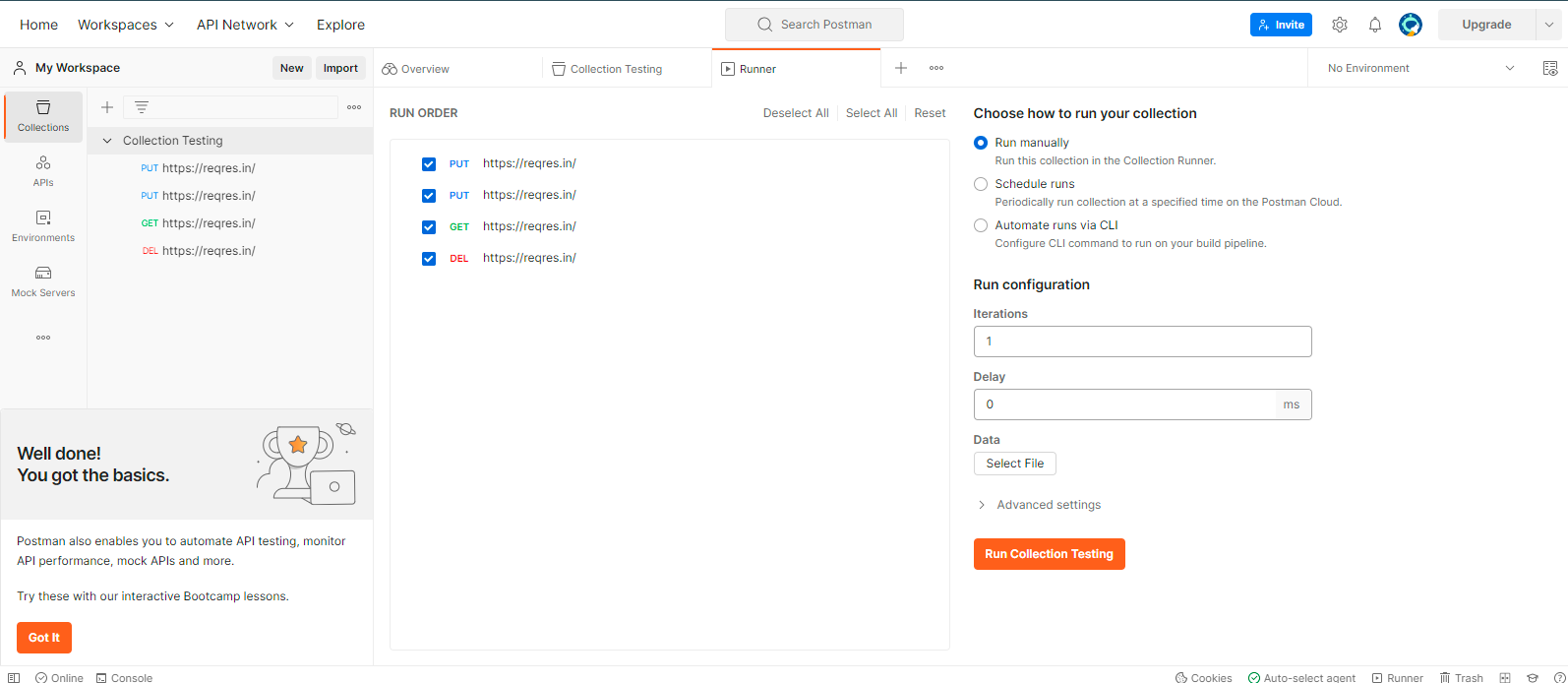Go to Home
The image size is (1568, 683).
pos(38,25)
